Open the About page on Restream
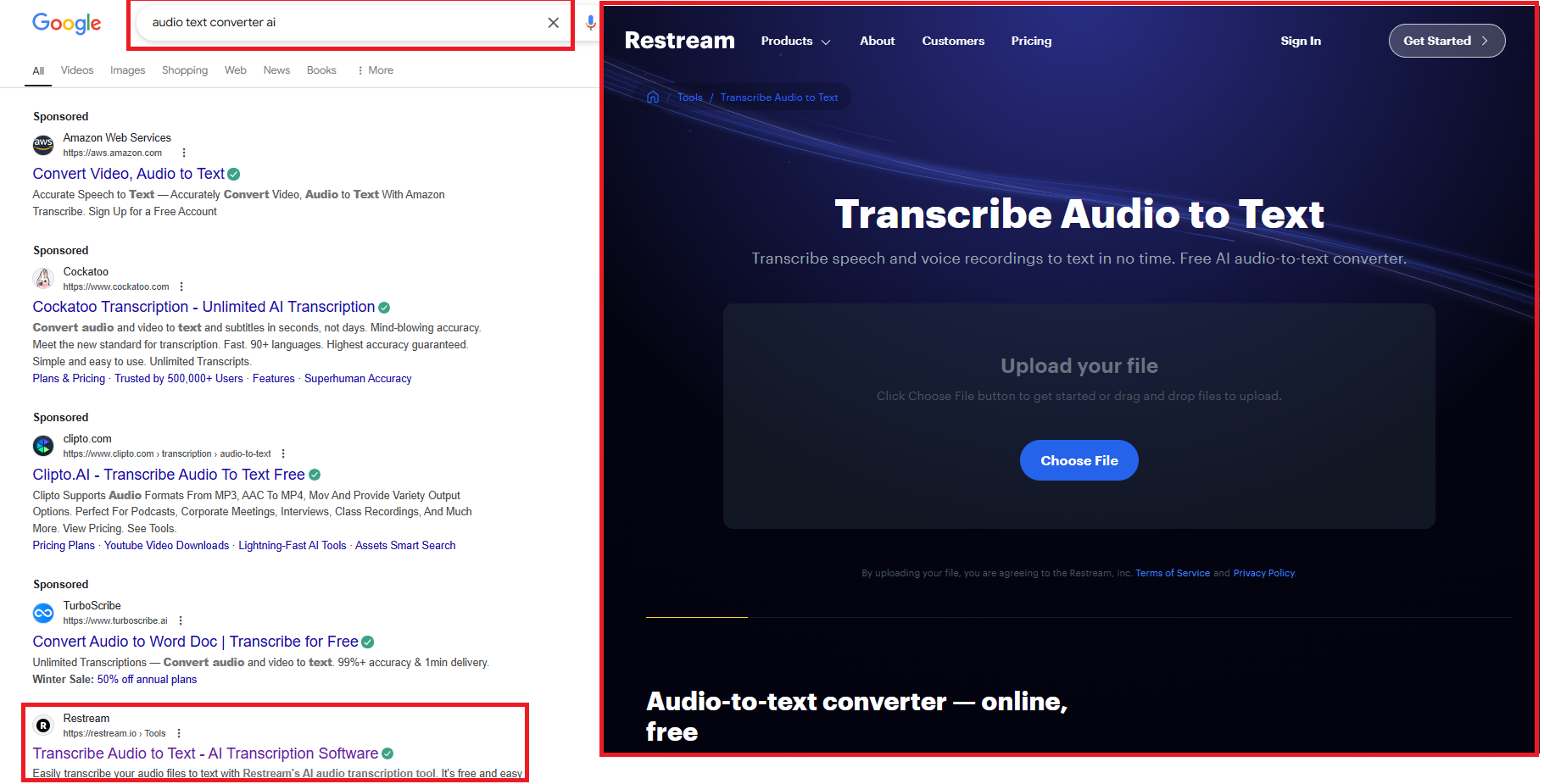The image size is (1544, 784). pyautogui.click(x=877, y=41)
